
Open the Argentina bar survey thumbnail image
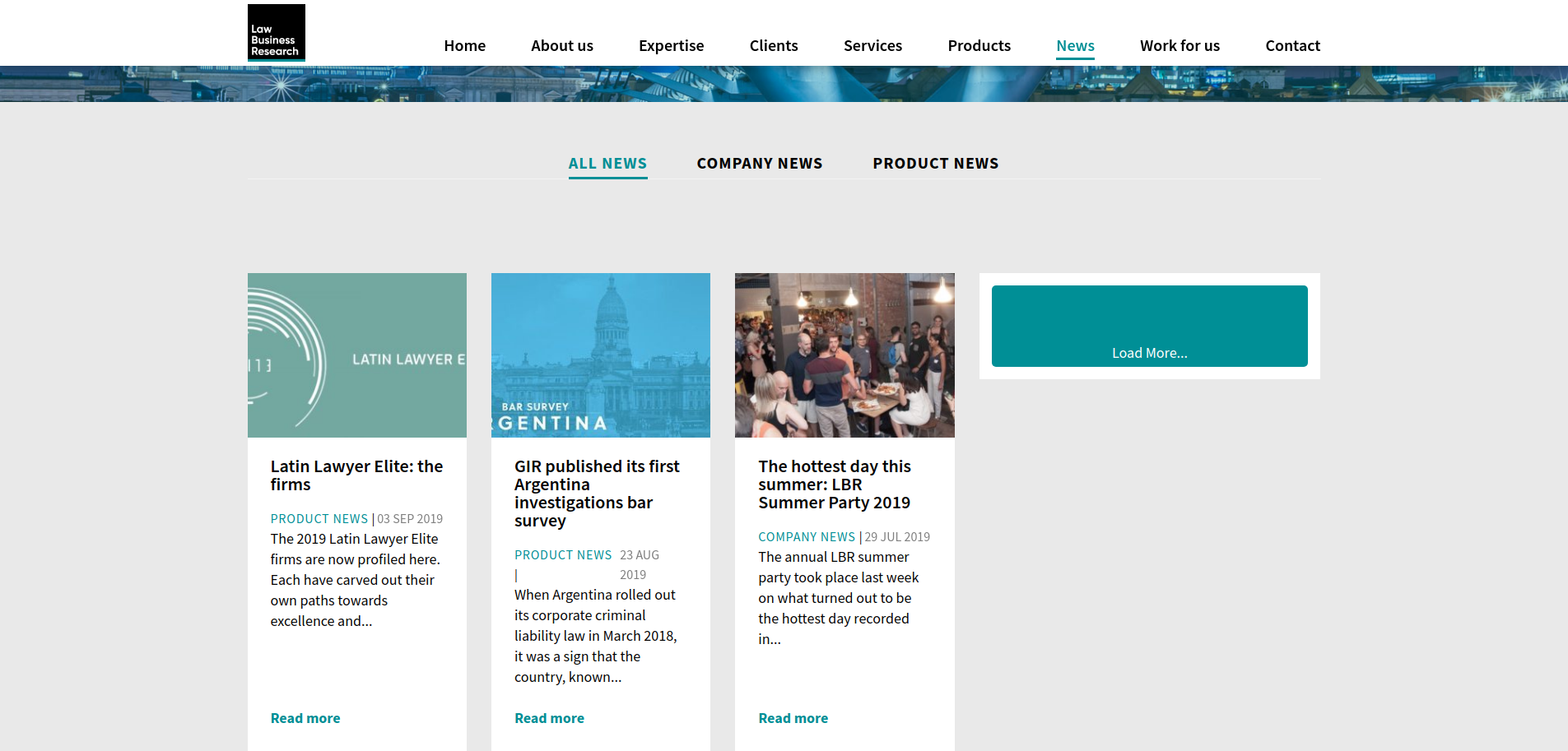click(x=601, y=355)
